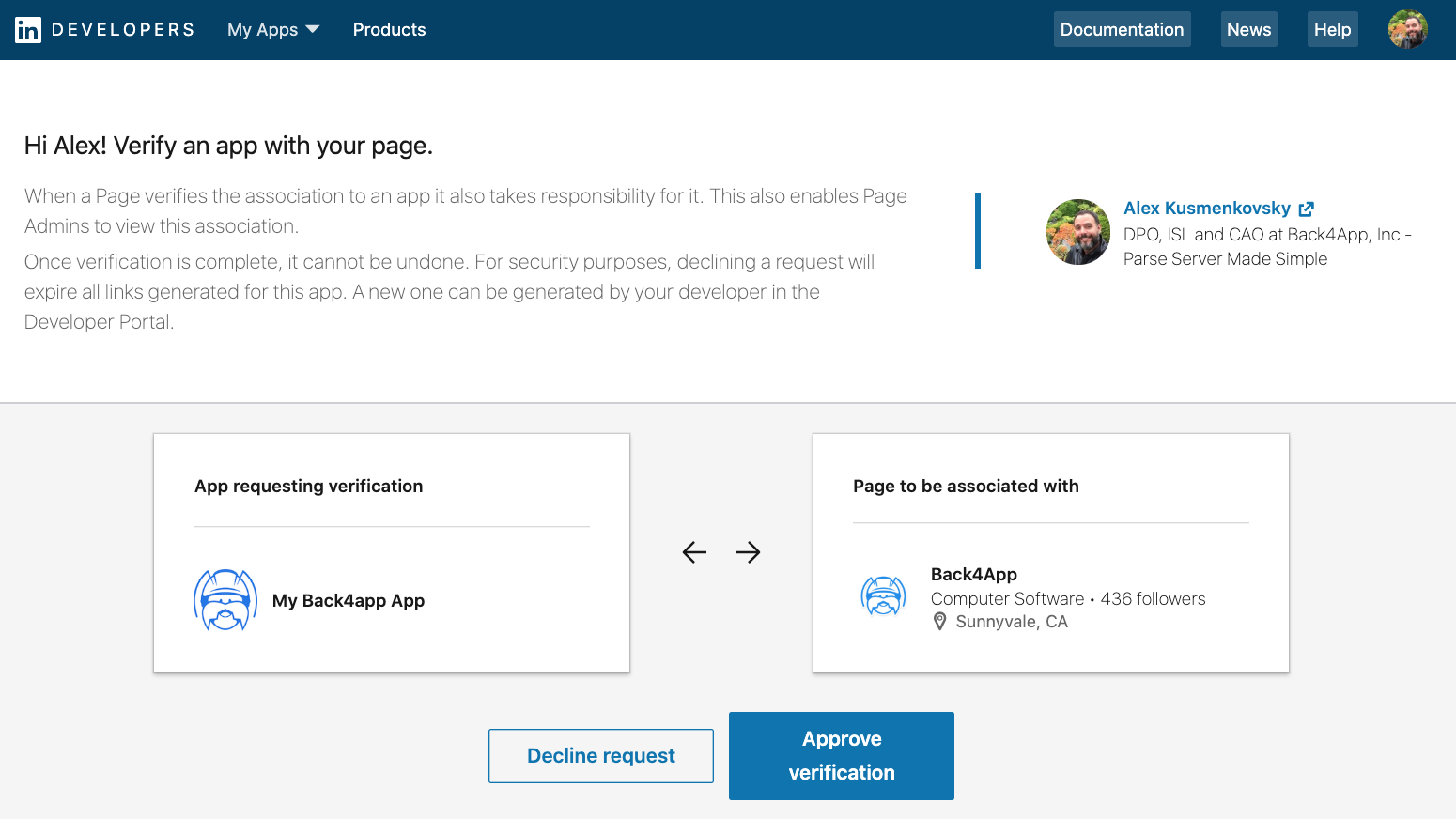Click the My Back4app App logo
The width and height of the screenshot is (1456, 819).
[225, 600]
